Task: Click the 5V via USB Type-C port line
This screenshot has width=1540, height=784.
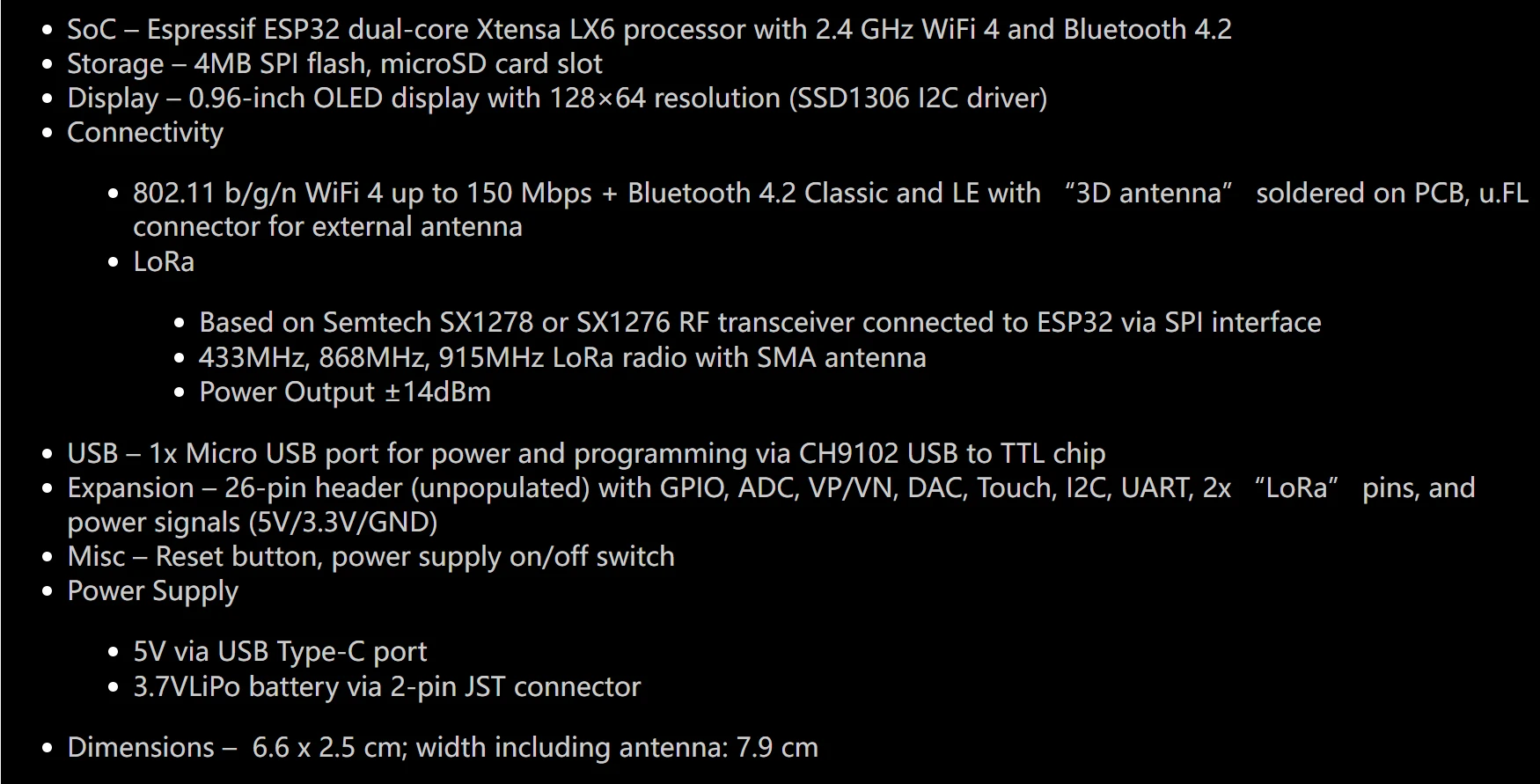Action: point(280,651)
